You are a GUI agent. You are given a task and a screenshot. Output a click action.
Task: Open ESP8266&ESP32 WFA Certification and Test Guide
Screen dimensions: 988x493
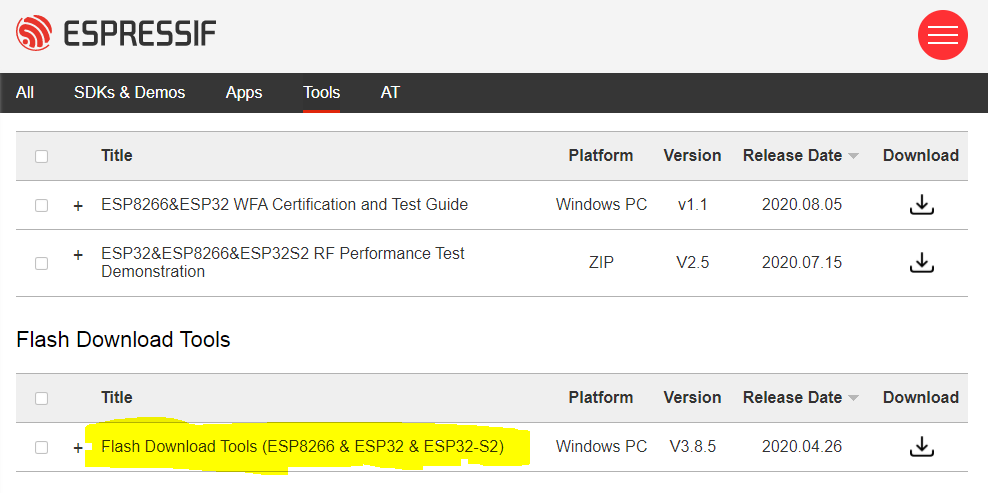284,205
